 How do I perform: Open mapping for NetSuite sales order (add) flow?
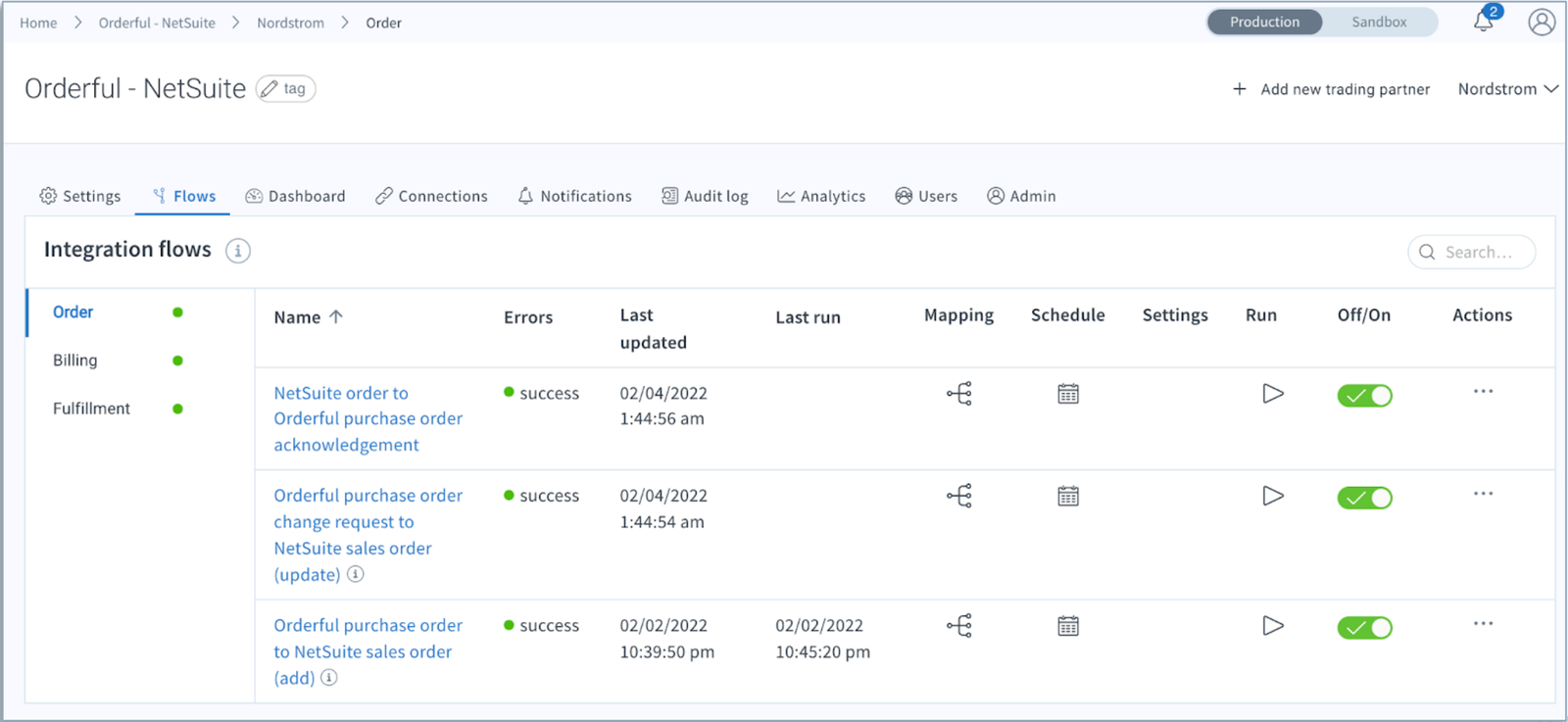[x=959, y=626]
